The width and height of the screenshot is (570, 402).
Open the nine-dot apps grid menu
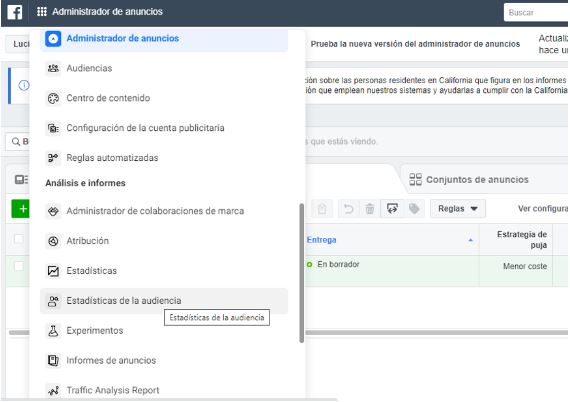(42, 12)
